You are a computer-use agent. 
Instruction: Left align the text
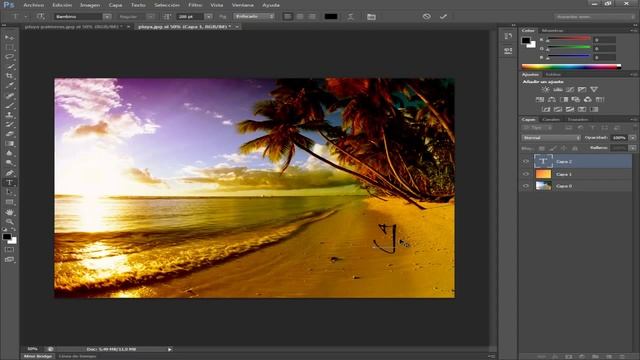coord(288,17)
